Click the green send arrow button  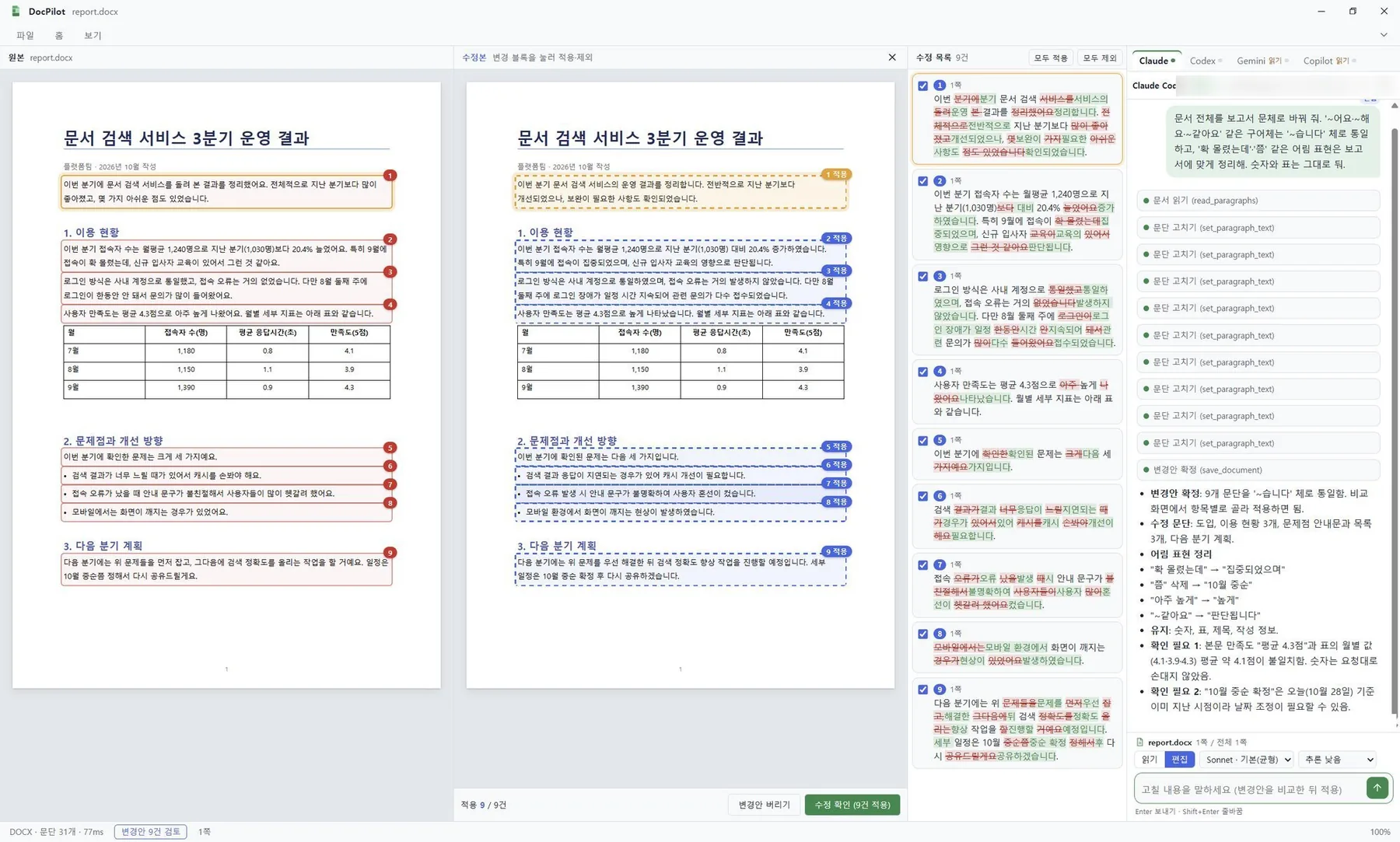pos(1377,788)
